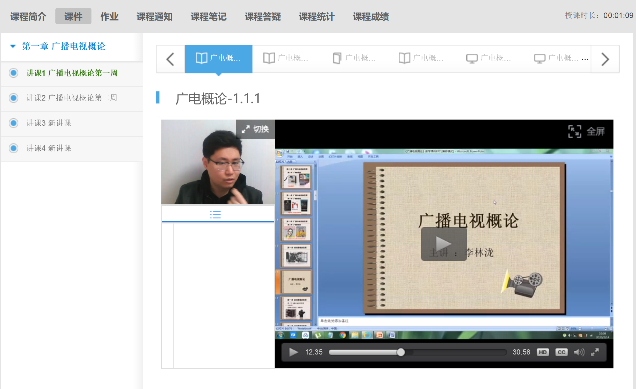Mute the video with the volume icon

(579, 352)
